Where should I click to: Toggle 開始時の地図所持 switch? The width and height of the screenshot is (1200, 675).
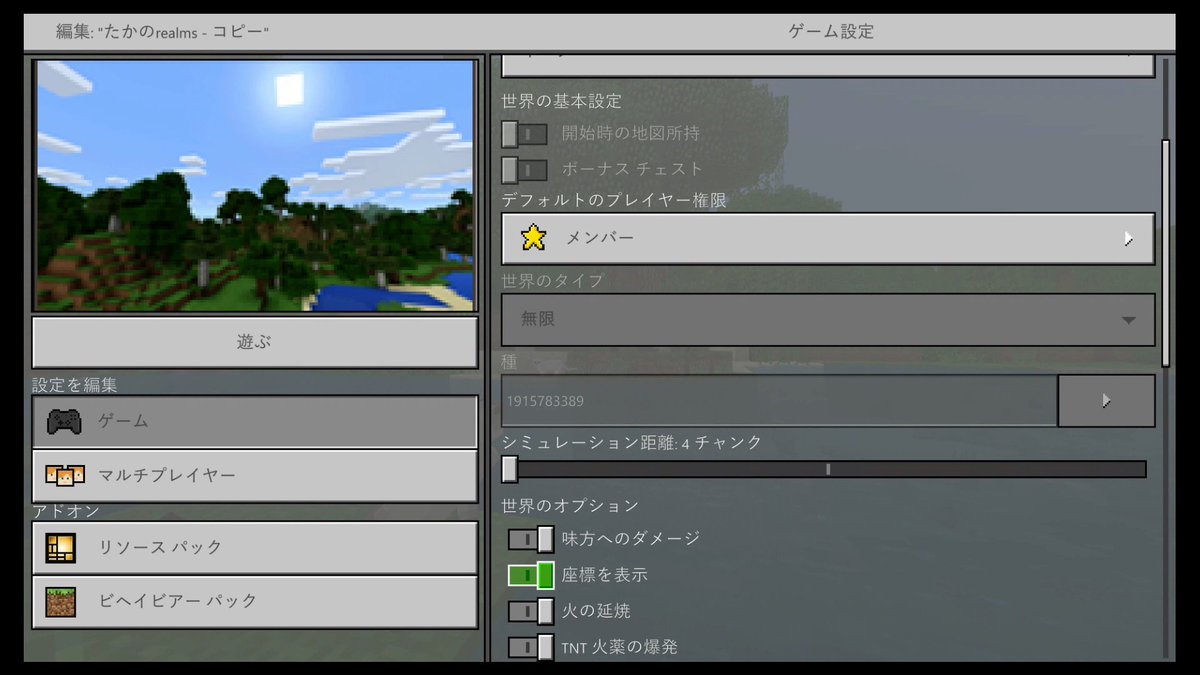click(525, 133)
